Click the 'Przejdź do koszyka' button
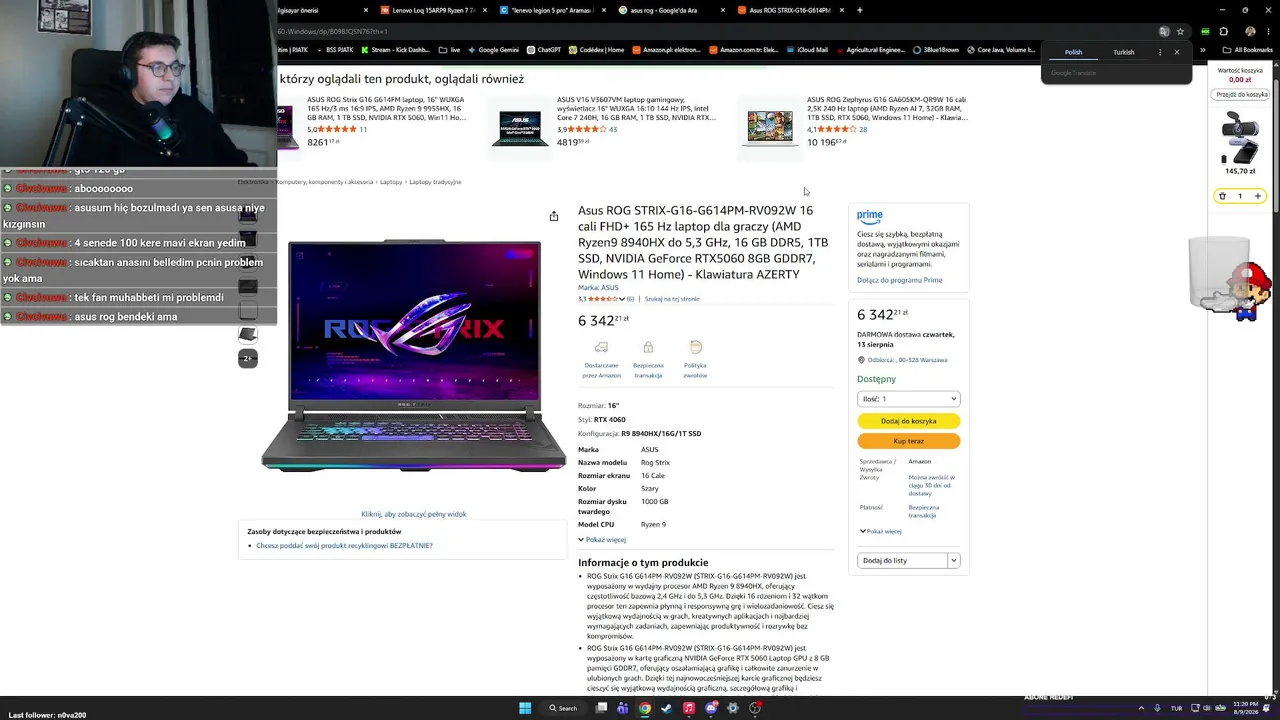Viewport: 1280px width, 720px height. tap(1242, 94)
